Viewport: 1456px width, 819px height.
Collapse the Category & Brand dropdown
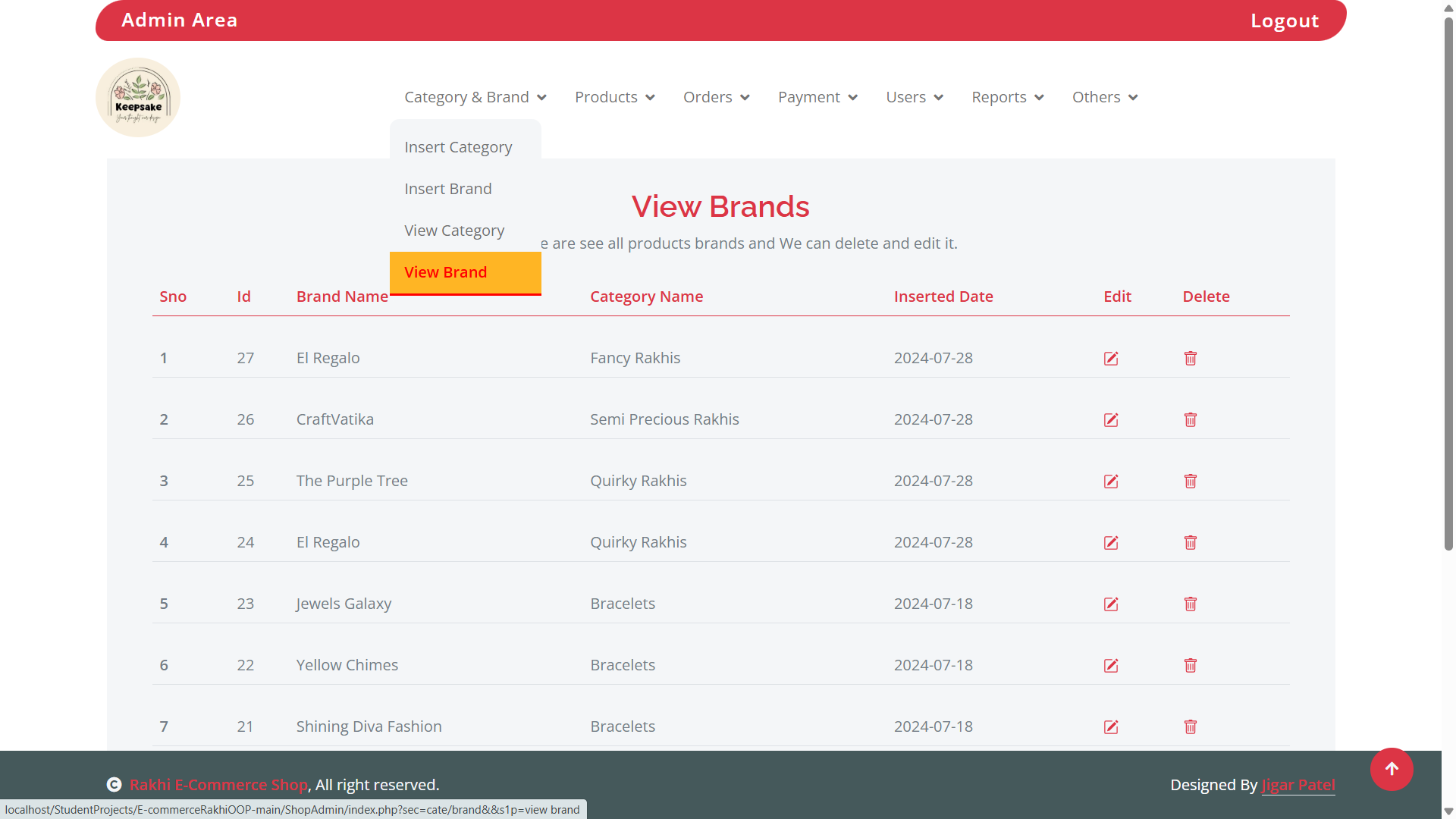pyautogui.click(x=475, y=97)
